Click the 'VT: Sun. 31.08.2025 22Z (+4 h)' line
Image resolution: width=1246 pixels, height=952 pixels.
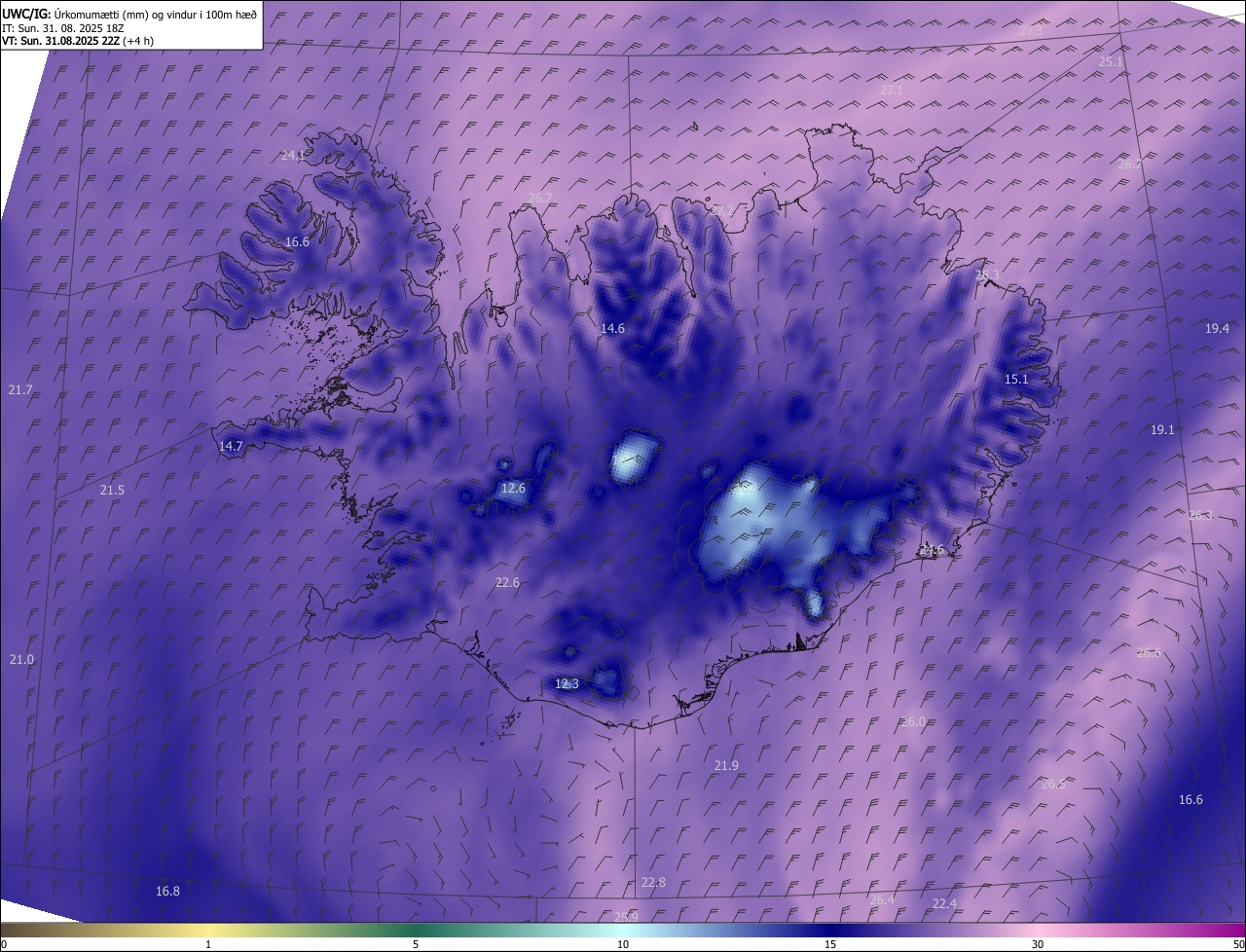point(77,41)
